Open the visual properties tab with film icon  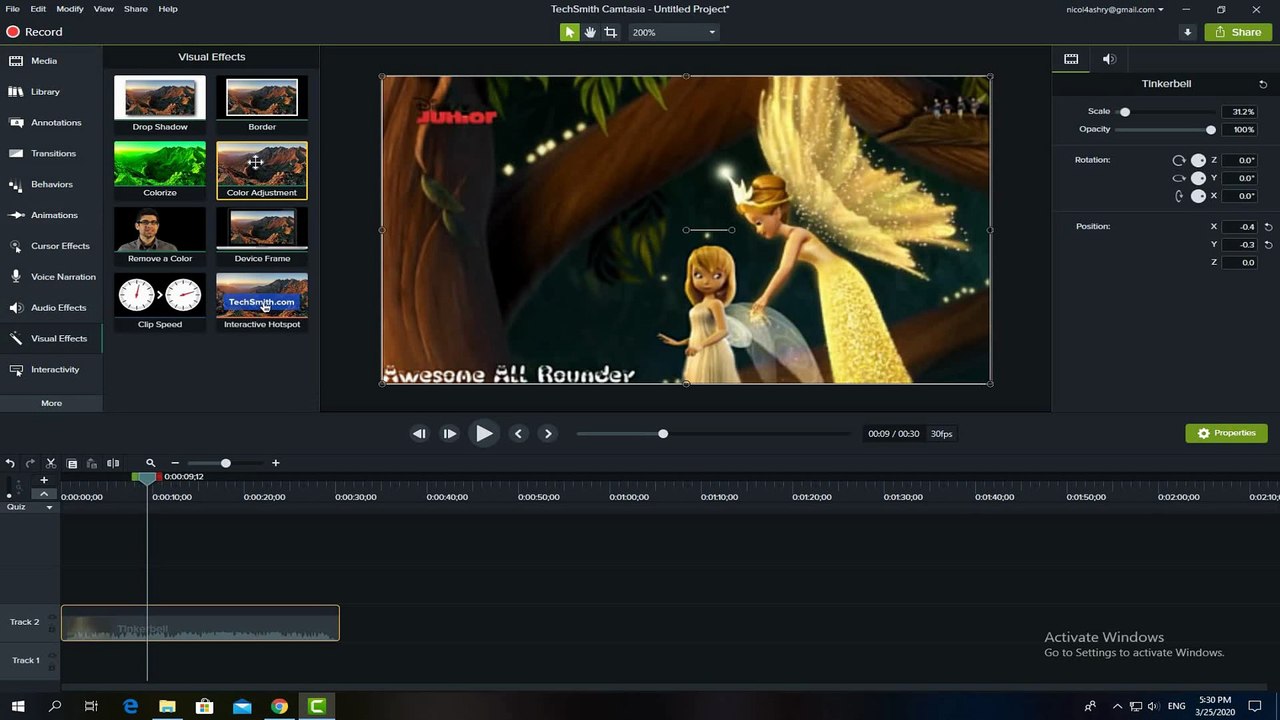coord(1071,59)
